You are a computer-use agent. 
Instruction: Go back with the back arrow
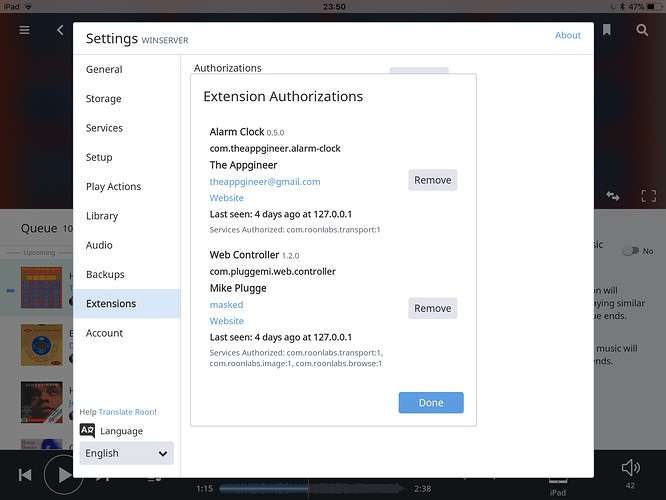tap(60, 30)
